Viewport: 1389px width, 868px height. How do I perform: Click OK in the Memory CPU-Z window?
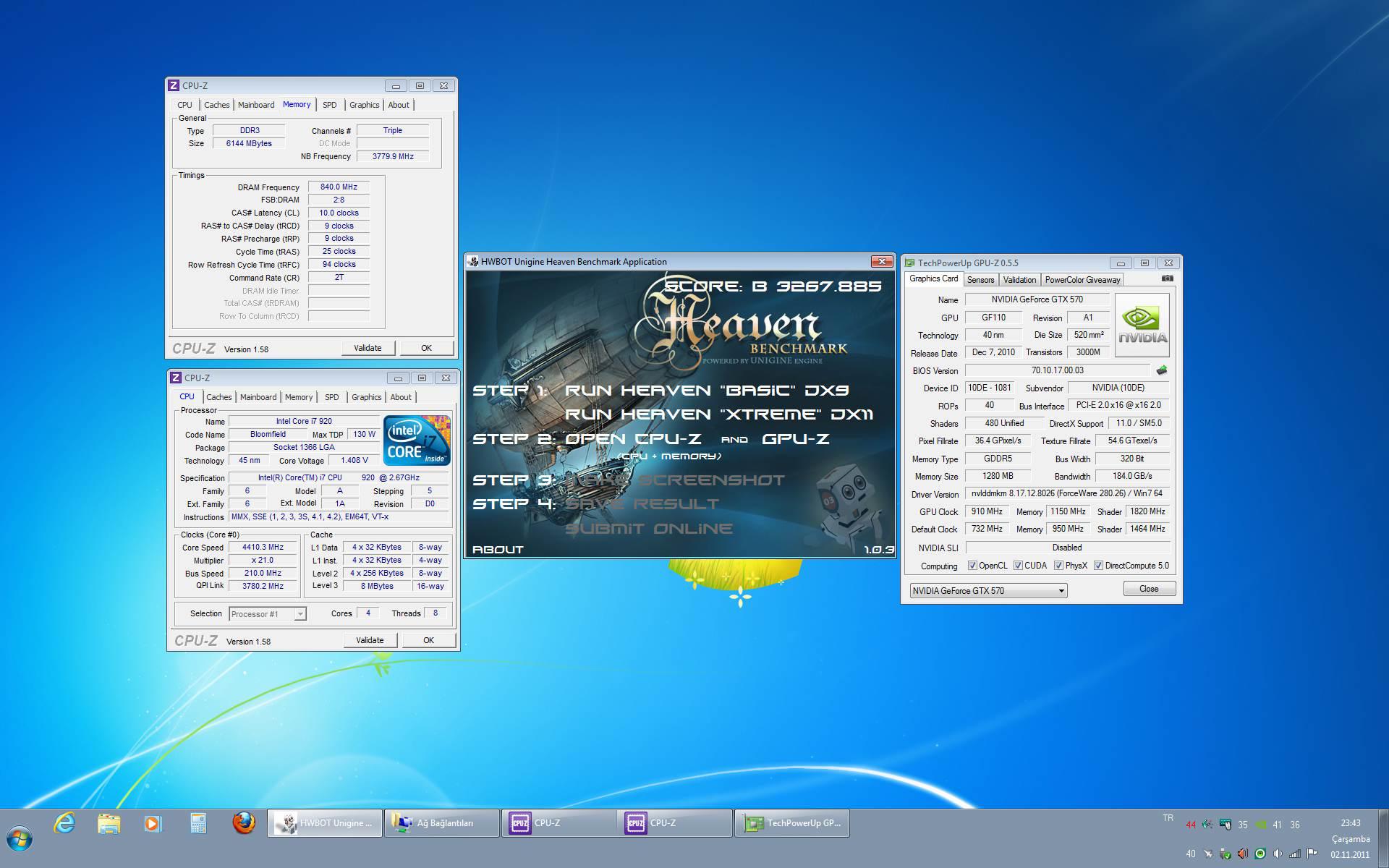click(x=426, y=348)
